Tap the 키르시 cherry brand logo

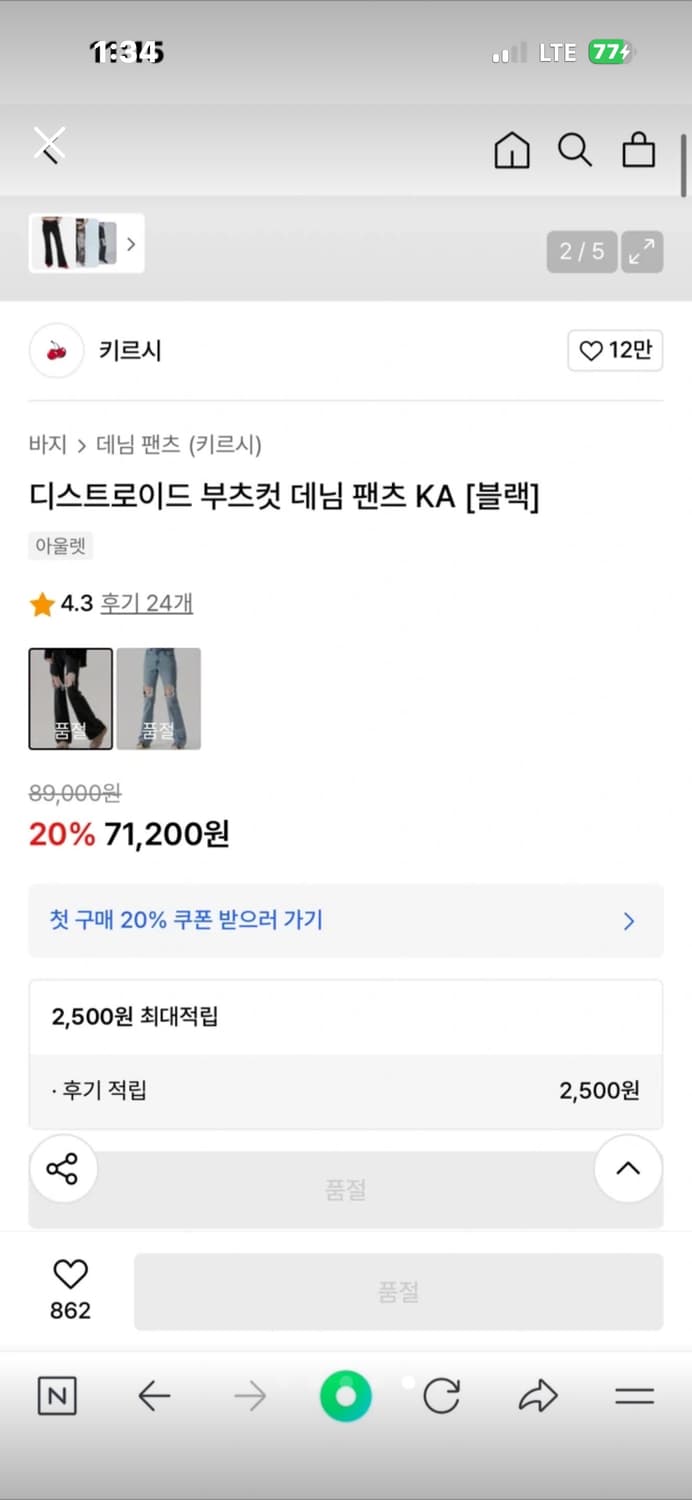[x=56, y=351]
